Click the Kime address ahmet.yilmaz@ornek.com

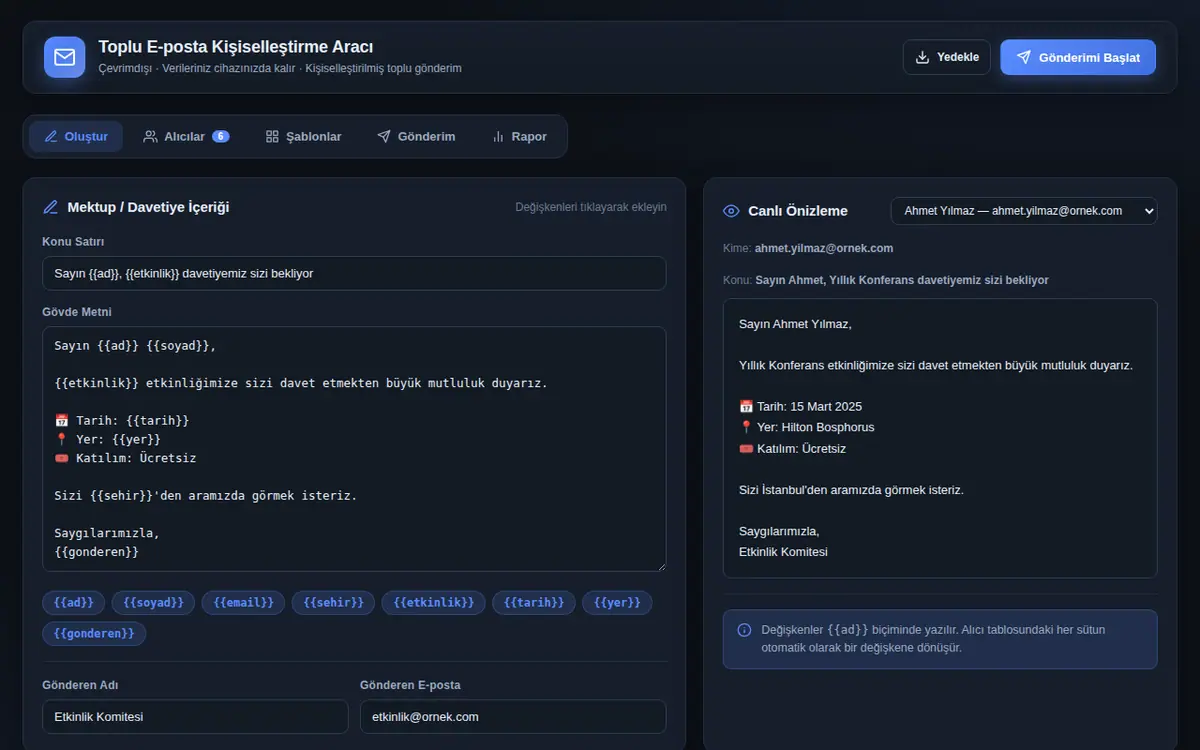pos(824,248)
